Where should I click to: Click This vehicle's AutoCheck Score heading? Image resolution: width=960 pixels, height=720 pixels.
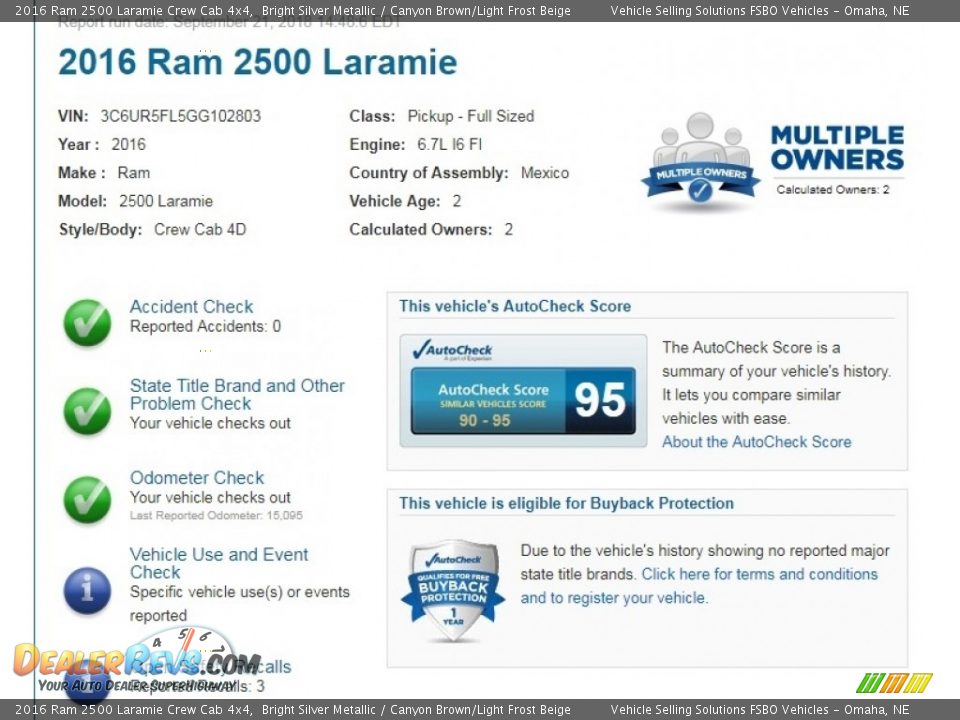pyautogui.click(x=515, y=306)
